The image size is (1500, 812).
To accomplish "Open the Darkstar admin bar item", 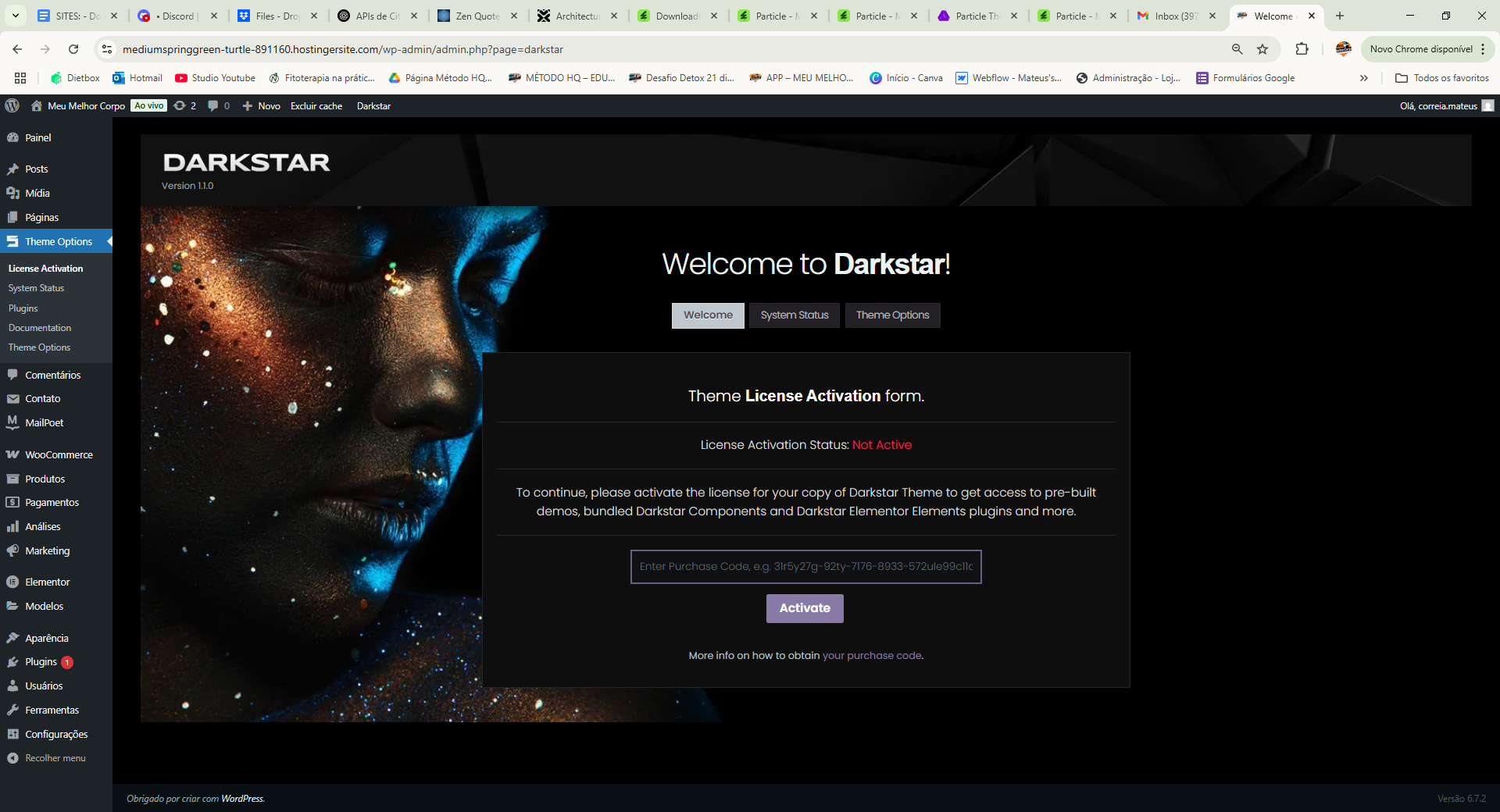I will [x=373, y=105].
